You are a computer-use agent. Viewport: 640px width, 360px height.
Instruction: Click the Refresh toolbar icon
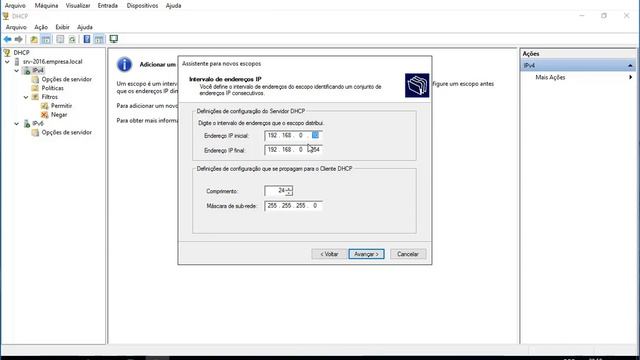pos(72,39)
